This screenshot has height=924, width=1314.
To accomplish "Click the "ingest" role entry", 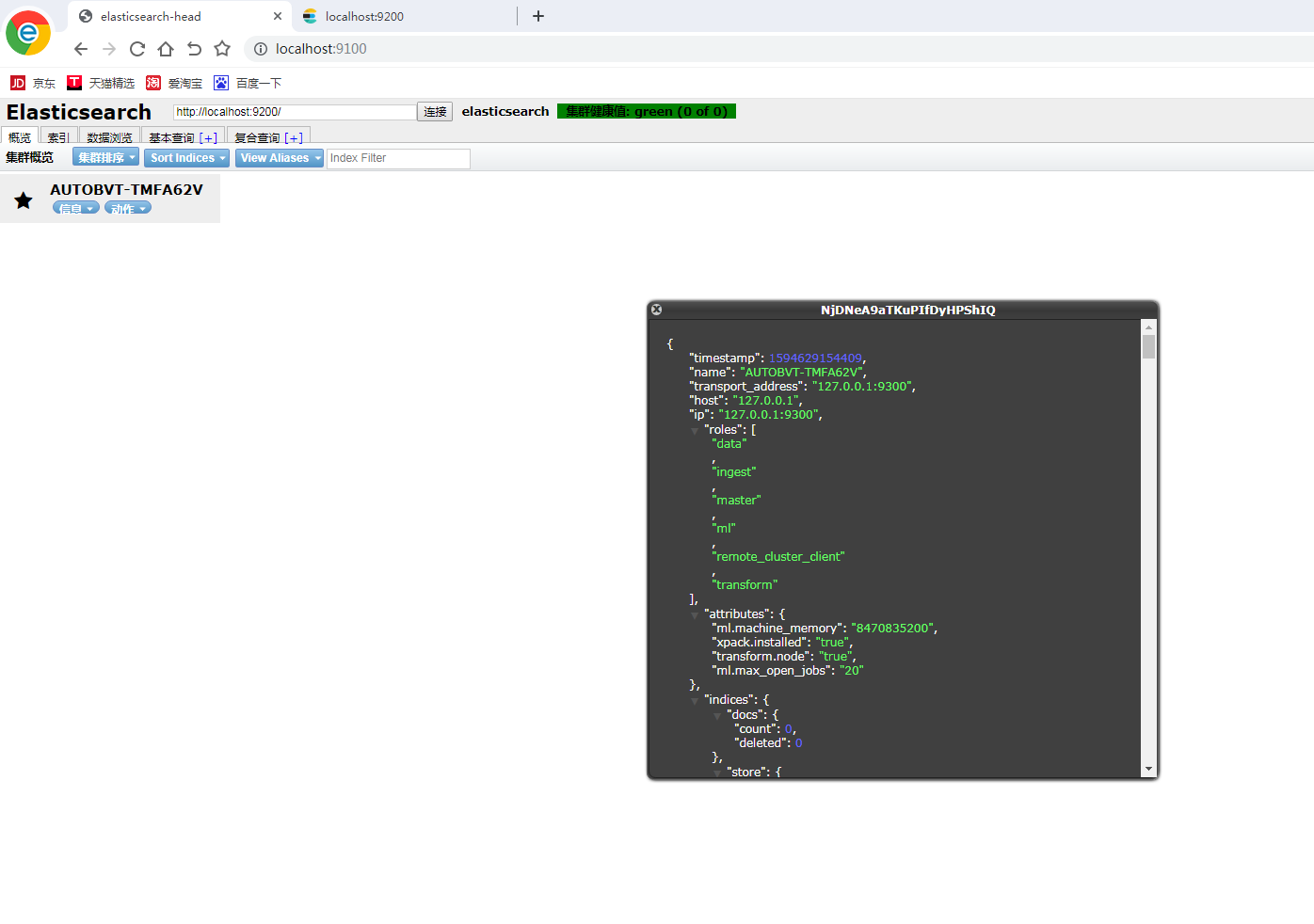I will tap(734, 471).
